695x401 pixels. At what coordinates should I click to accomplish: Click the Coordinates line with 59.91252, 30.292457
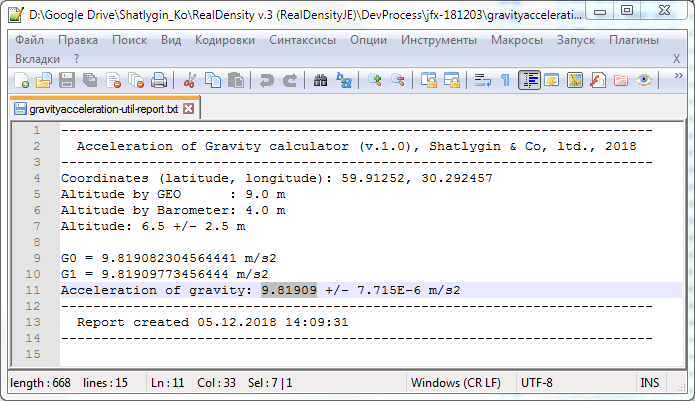pos(277,179)
